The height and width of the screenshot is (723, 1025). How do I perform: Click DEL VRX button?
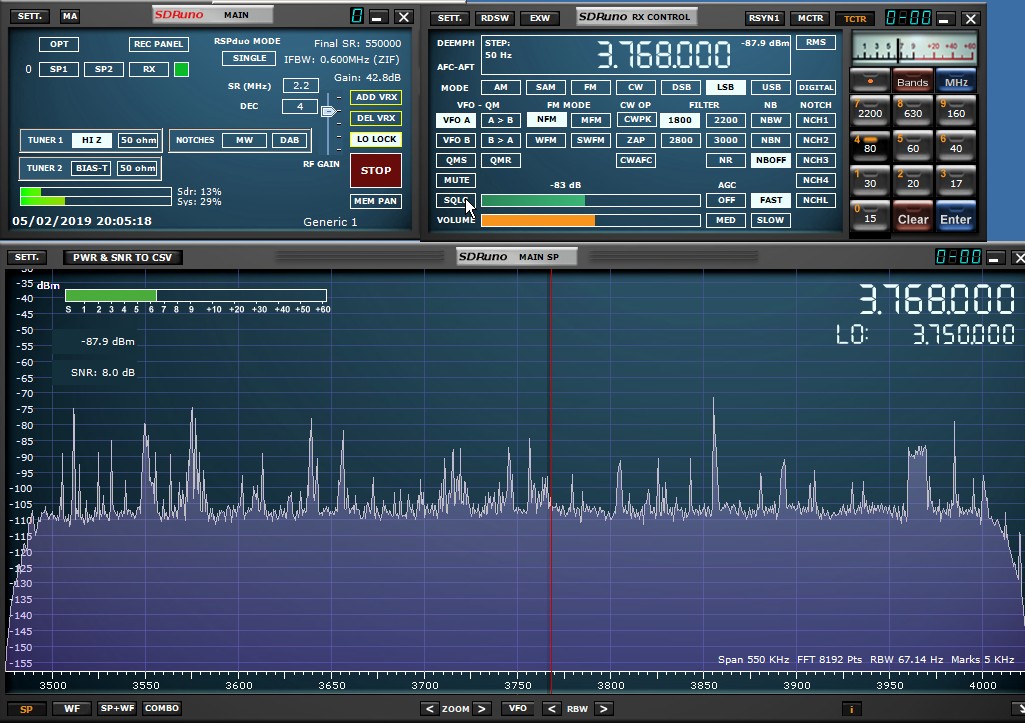click(376, 118)
